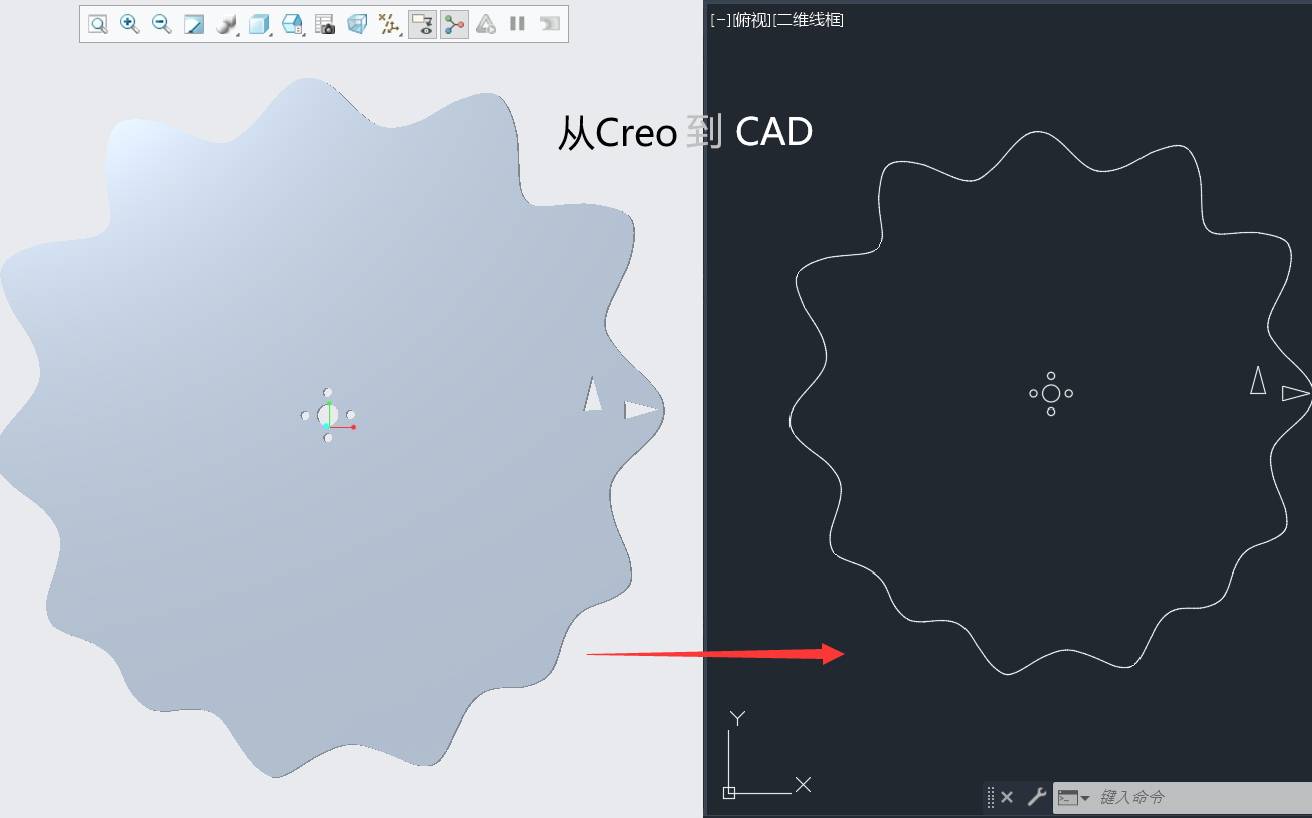1312x818 pixels.
Task: Click the simulation triangle play icon
Action: click(x=486, y=24)
